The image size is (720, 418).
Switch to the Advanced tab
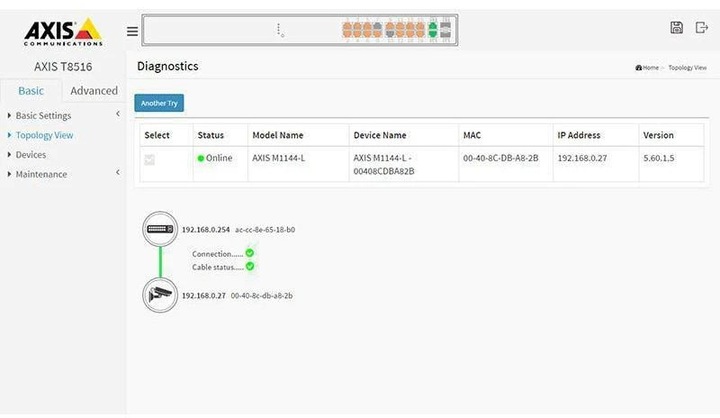[x=94, y=90]
